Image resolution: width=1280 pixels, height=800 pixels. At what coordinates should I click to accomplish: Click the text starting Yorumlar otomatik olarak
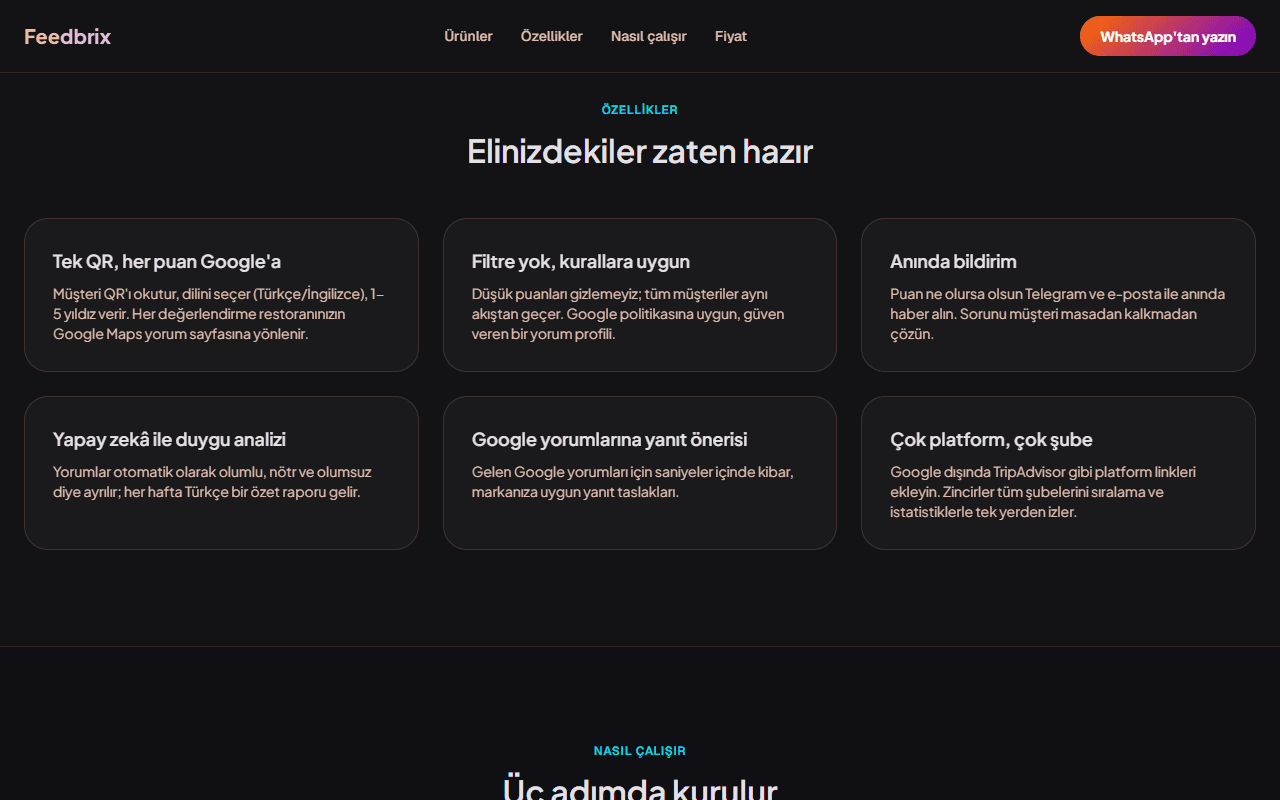point(212,482)
